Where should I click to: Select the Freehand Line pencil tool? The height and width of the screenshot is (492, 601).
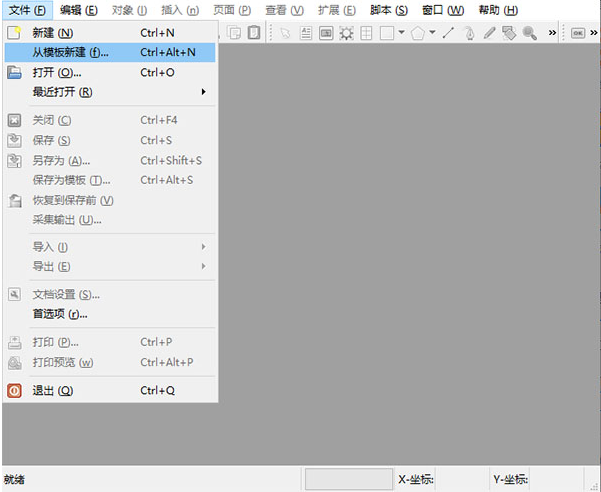489,33
